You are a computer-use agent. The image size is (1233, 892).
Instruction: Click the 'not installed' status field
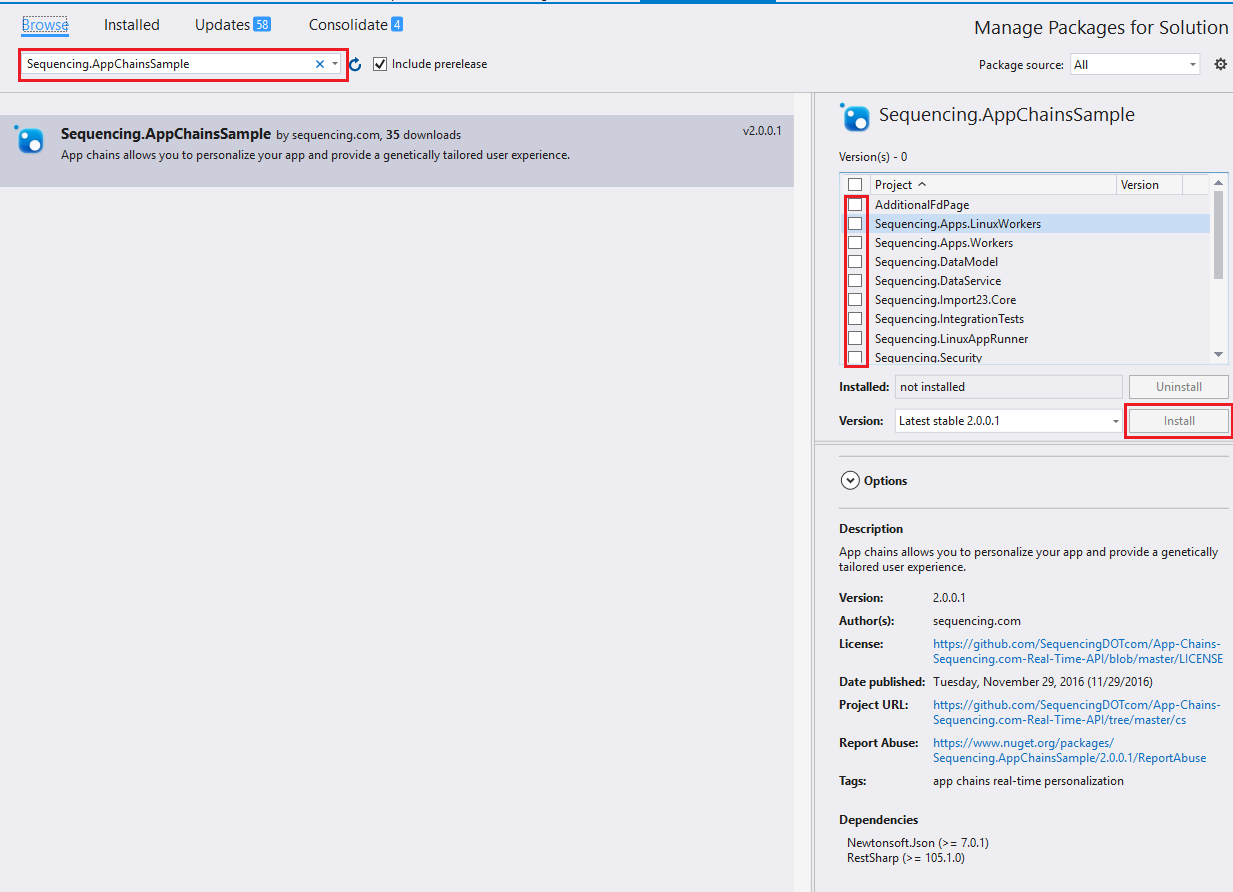coord(1009,387)
